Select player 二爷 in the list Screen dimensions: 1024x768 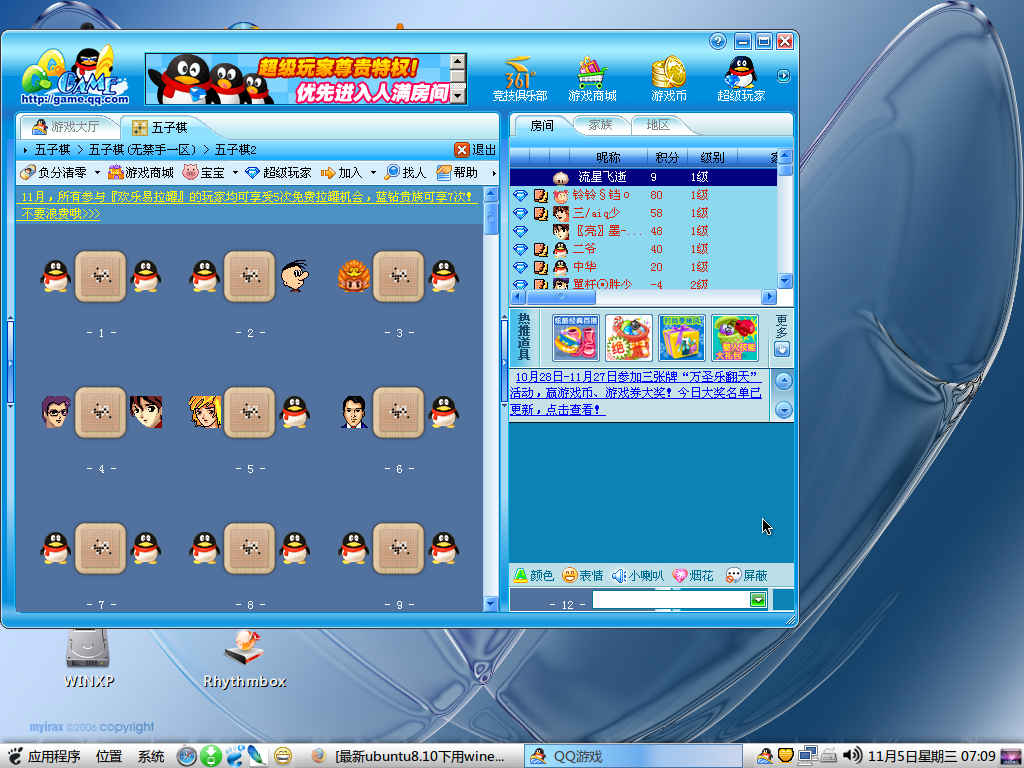tap(643, 249)
